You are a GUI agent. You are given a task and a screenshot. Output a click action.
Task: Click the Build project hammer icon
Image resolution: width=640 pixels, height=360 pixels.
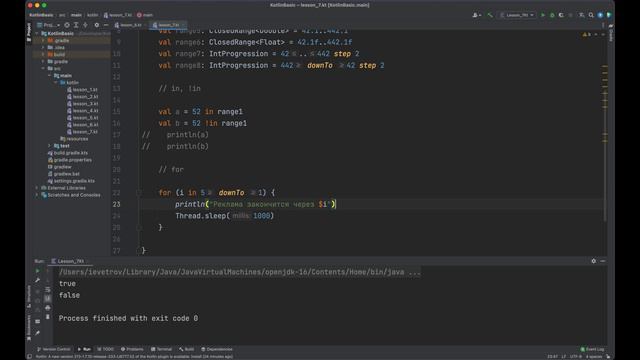pyautogui.click(x=490, y=15)
